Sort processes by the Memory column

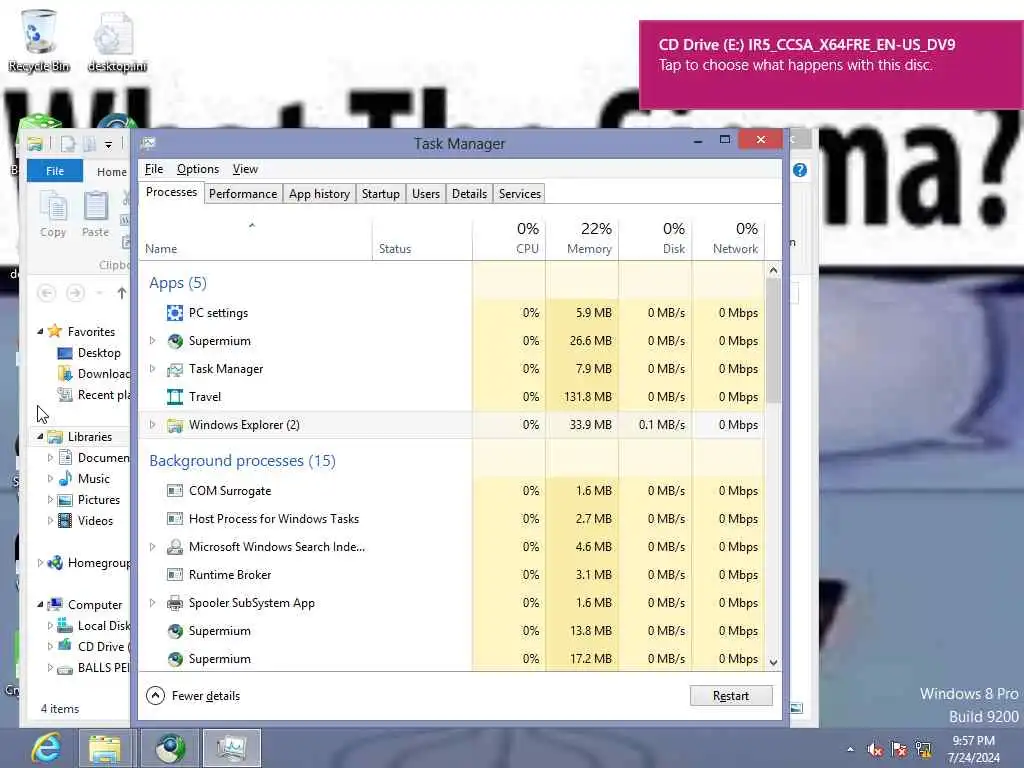point(583,238)
